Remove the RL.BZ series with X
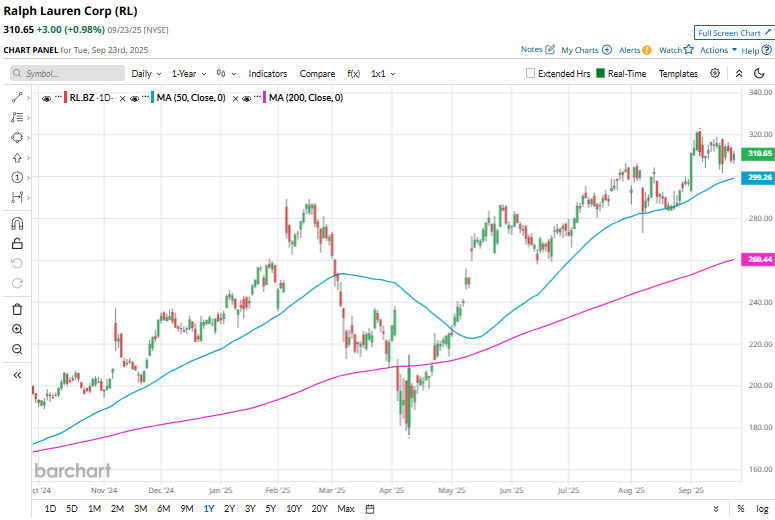 pyautogui.click(x=123, y=98)
